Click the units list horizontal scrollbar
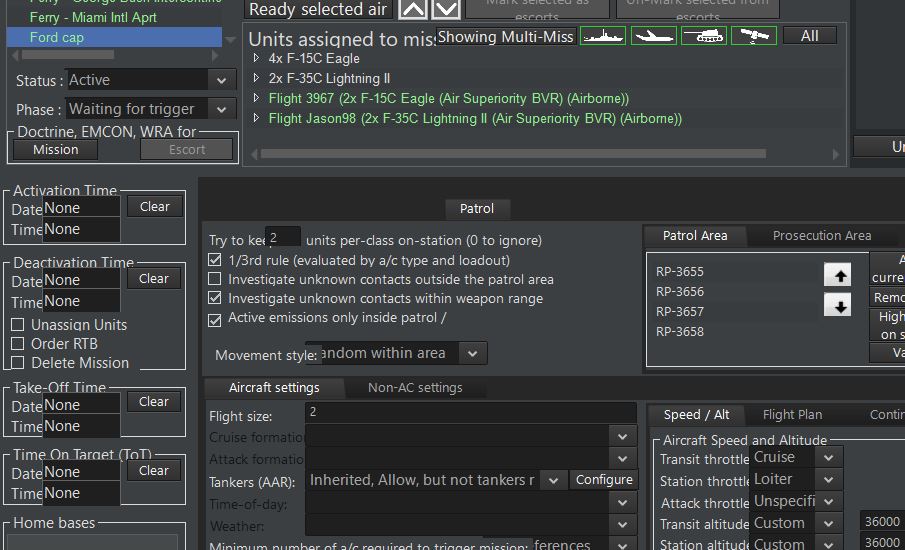This screenshot has width=905, height=550. (513, 154)
